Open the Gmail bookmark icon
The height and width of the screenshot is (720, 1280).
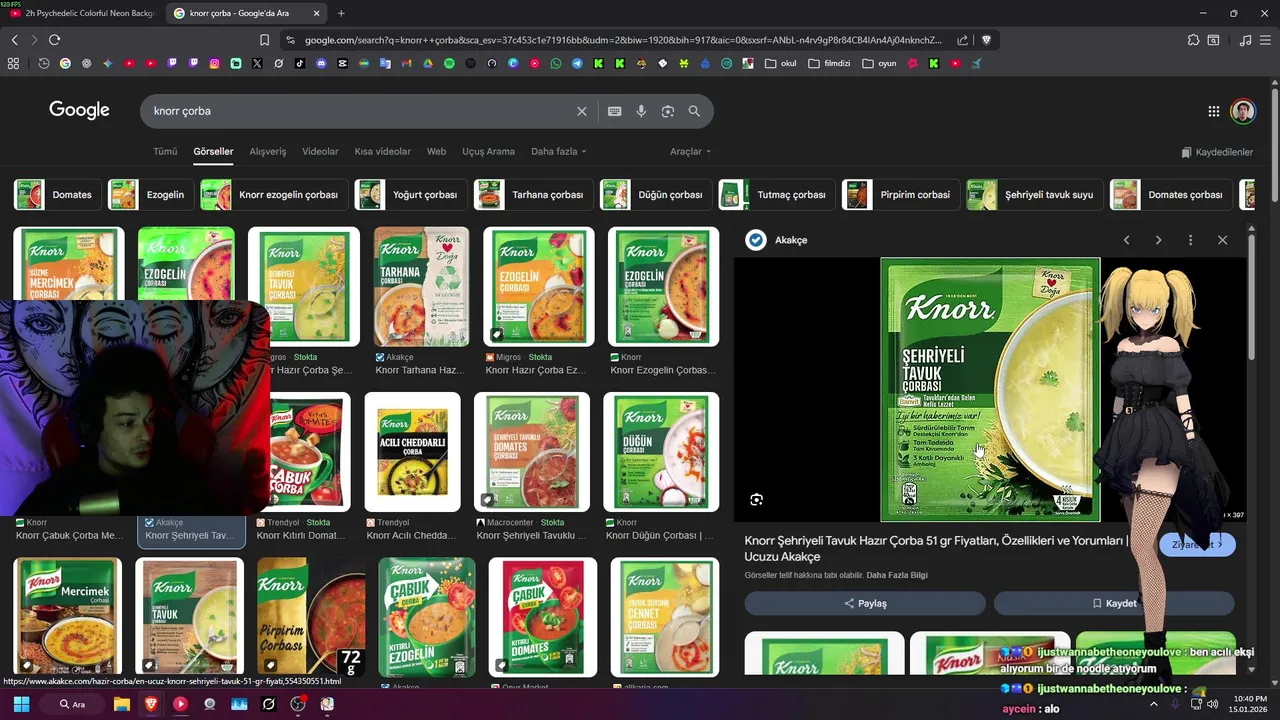[407, 63]
